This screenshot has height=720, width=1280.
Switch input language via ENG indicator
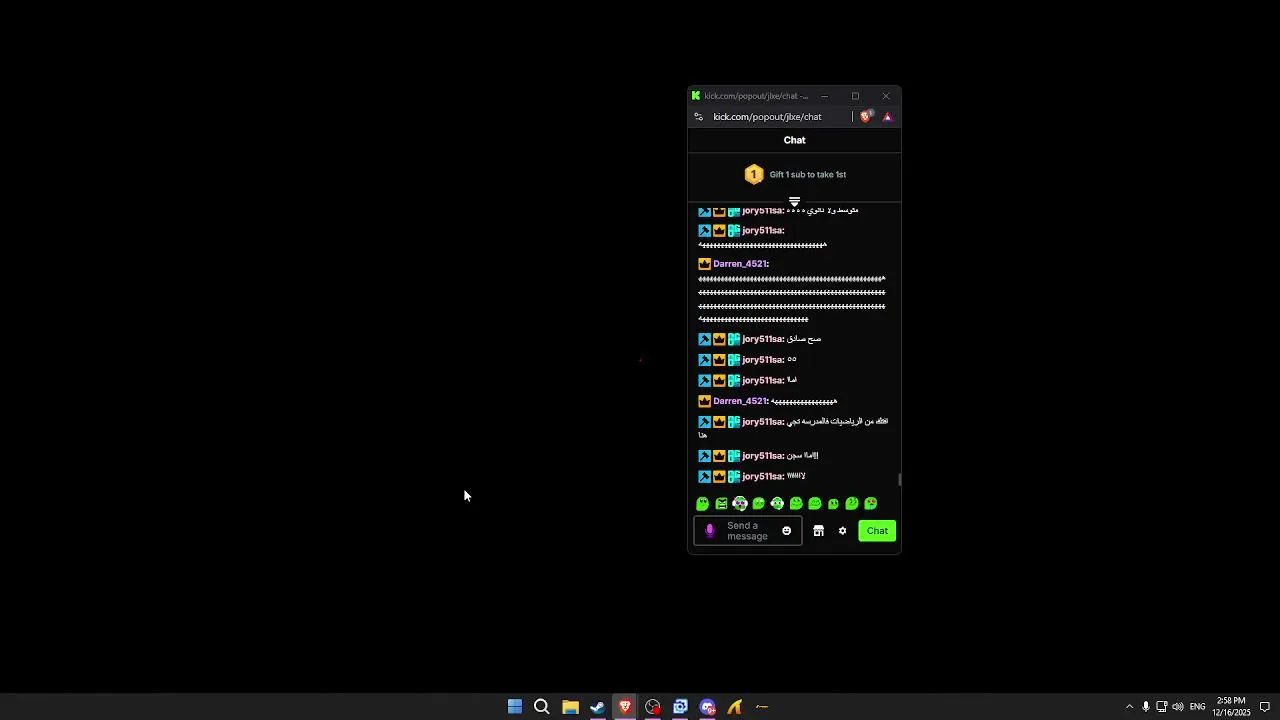(x=1197, y=707)
